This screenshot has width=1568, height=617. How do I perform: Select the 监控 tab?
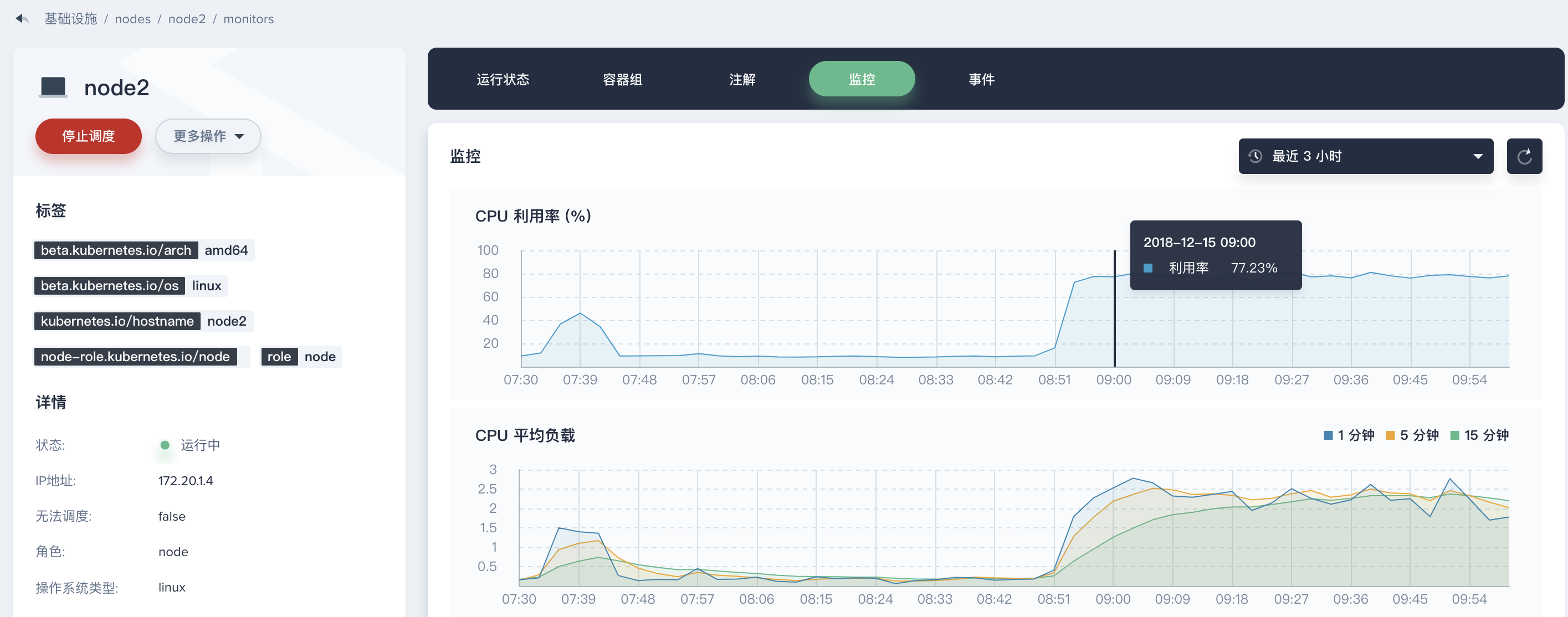(862, 79)
